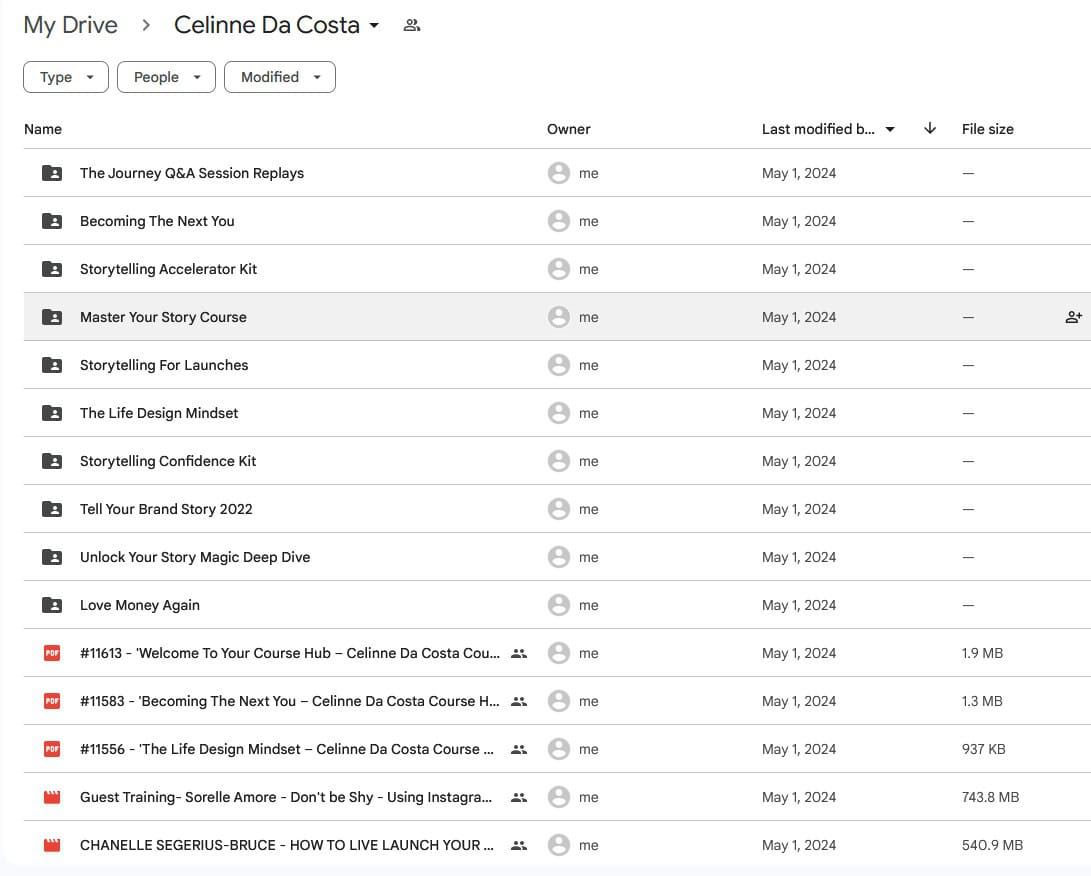The image size is (1091, 876).
Task: Click the Name column header to sort
Action: [x=43, y=129]
